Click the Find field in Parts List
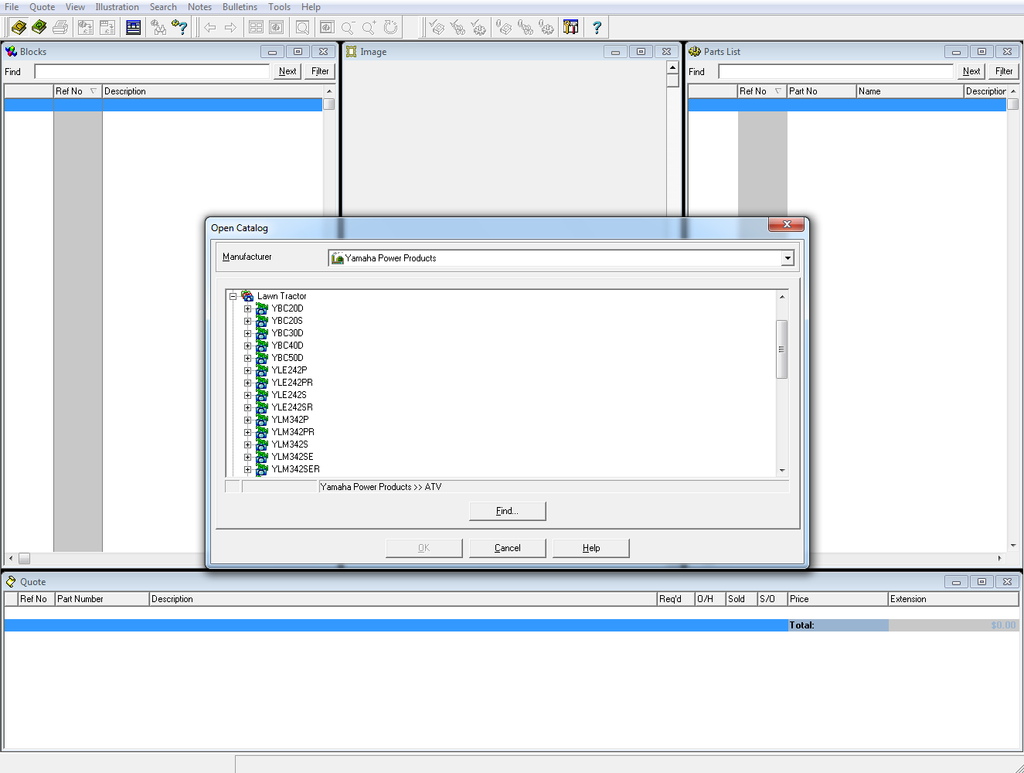This screenshot has height=773, width=1024. click(836, 72)
